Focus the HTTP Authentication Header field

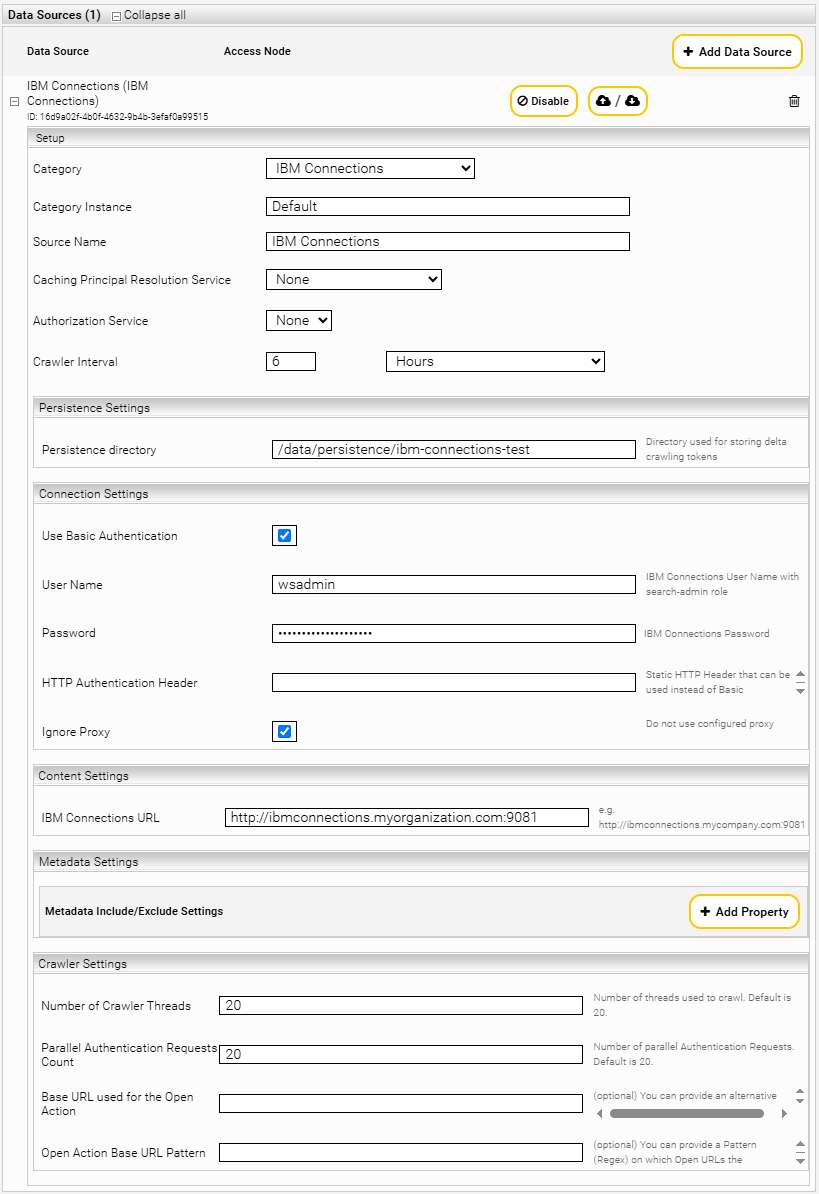pos(454,682)
